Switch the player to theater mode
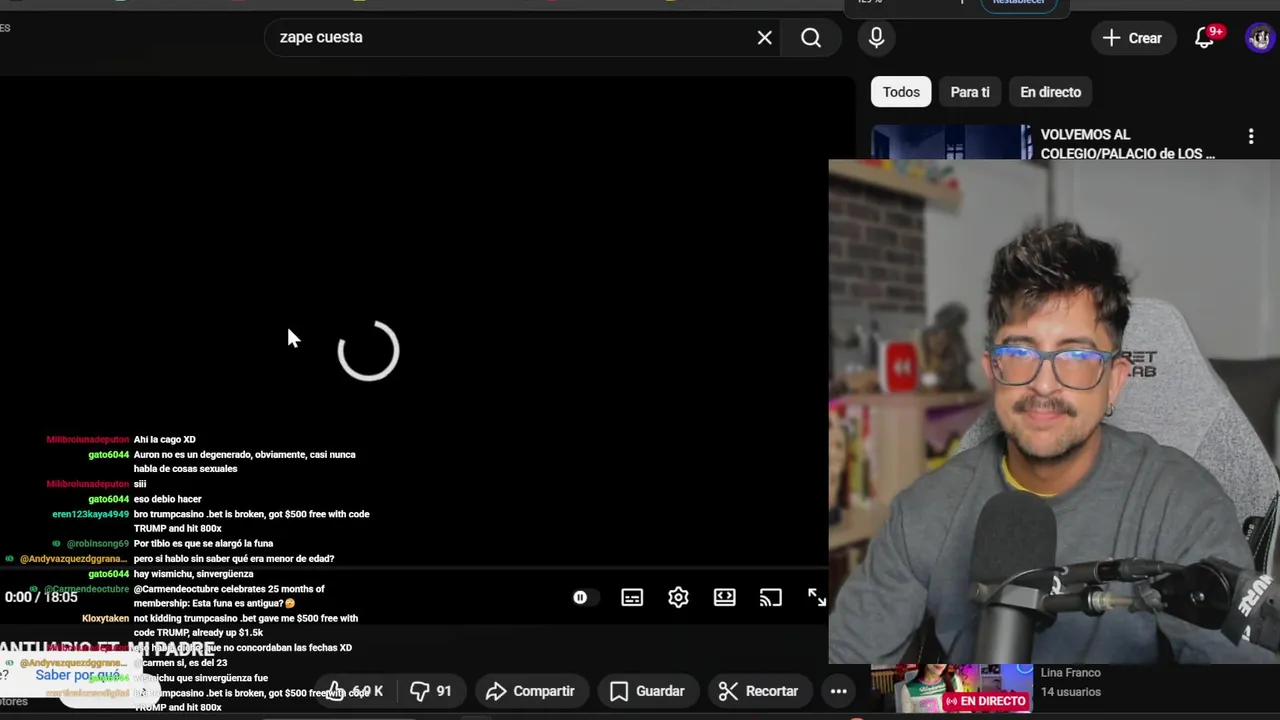The height and width of the screenshot is (720, 1280). click(x=725, y=598)
